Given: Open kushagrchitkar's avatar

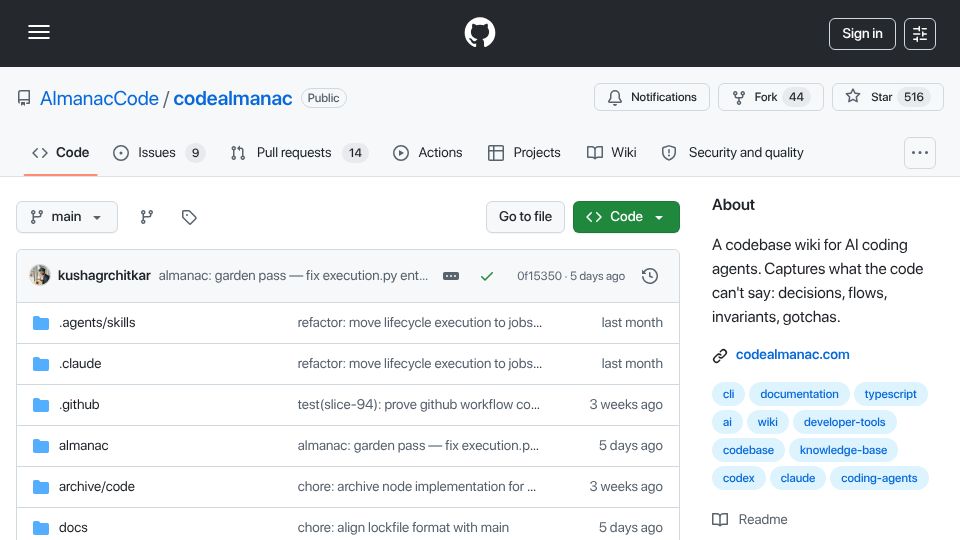Looking at the screenshot, I should tap(40, 276).
